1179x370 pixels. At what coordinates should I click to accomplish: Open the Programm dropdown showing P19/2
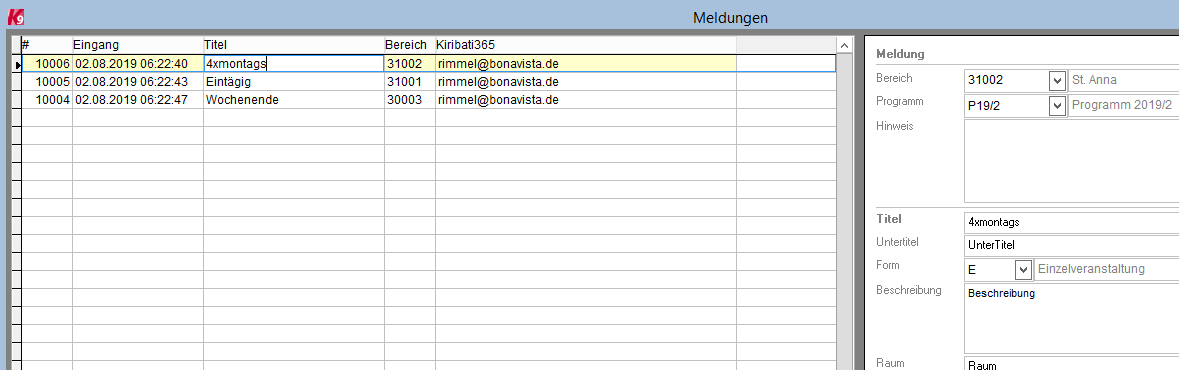pyautogui.click(x=1056, y=107)
